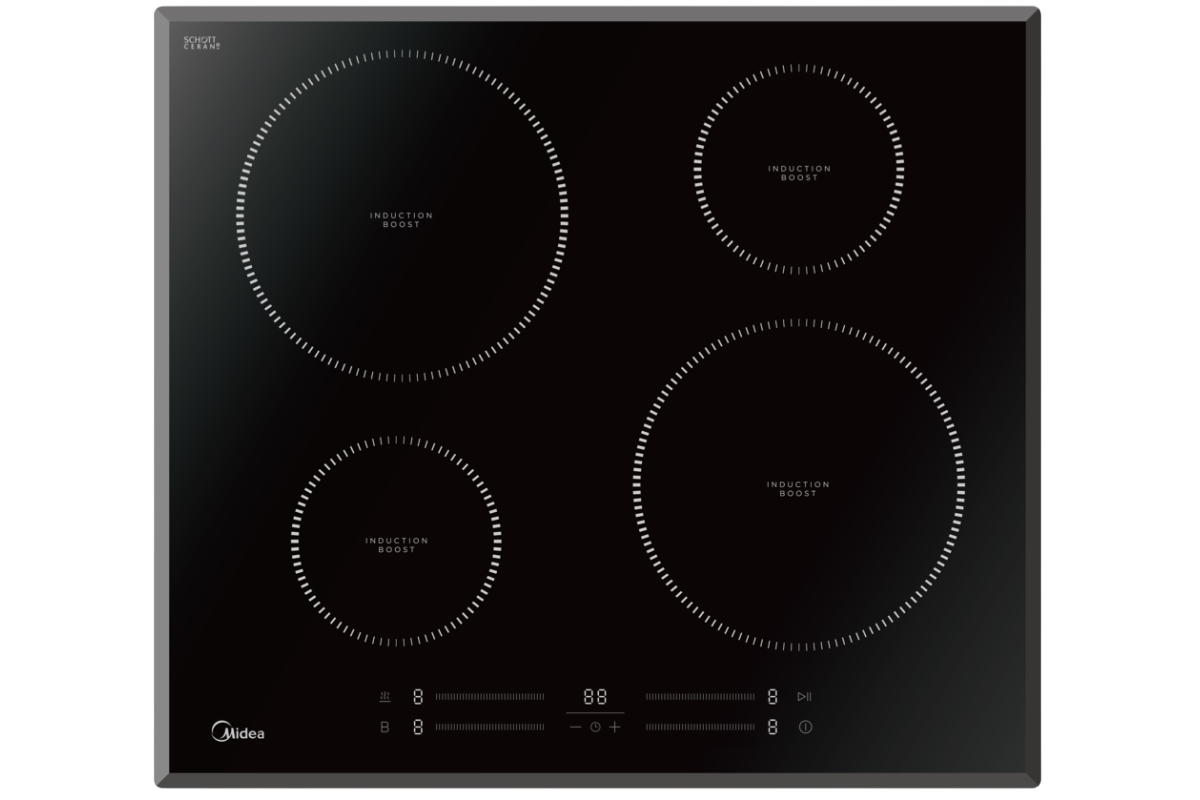Click the Schott Ceran logo
Screen dimensions: 1200x800
(x=201, y=42)
